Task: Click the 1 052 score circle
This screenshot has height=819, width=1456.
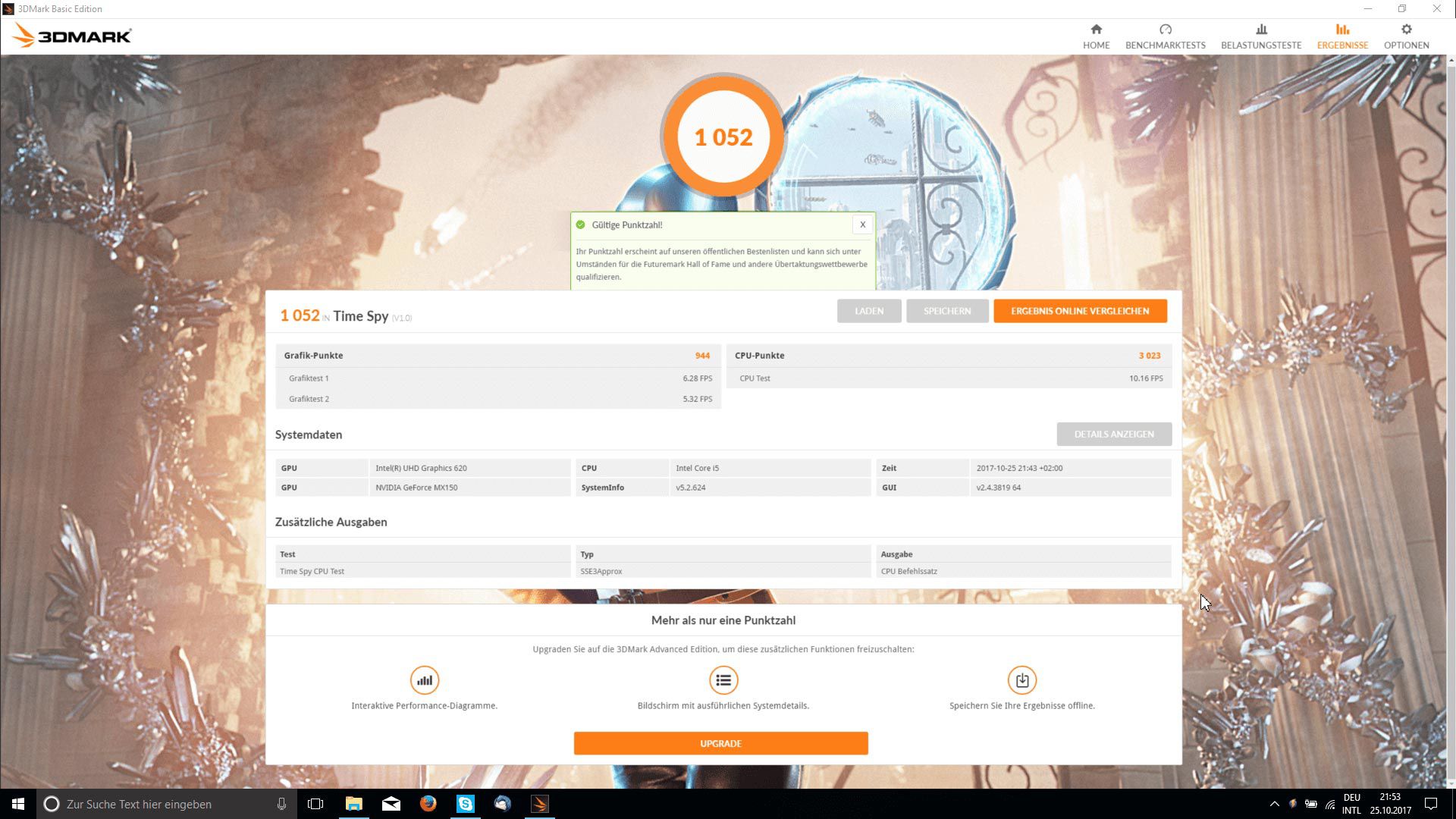Action: (723, 136)
